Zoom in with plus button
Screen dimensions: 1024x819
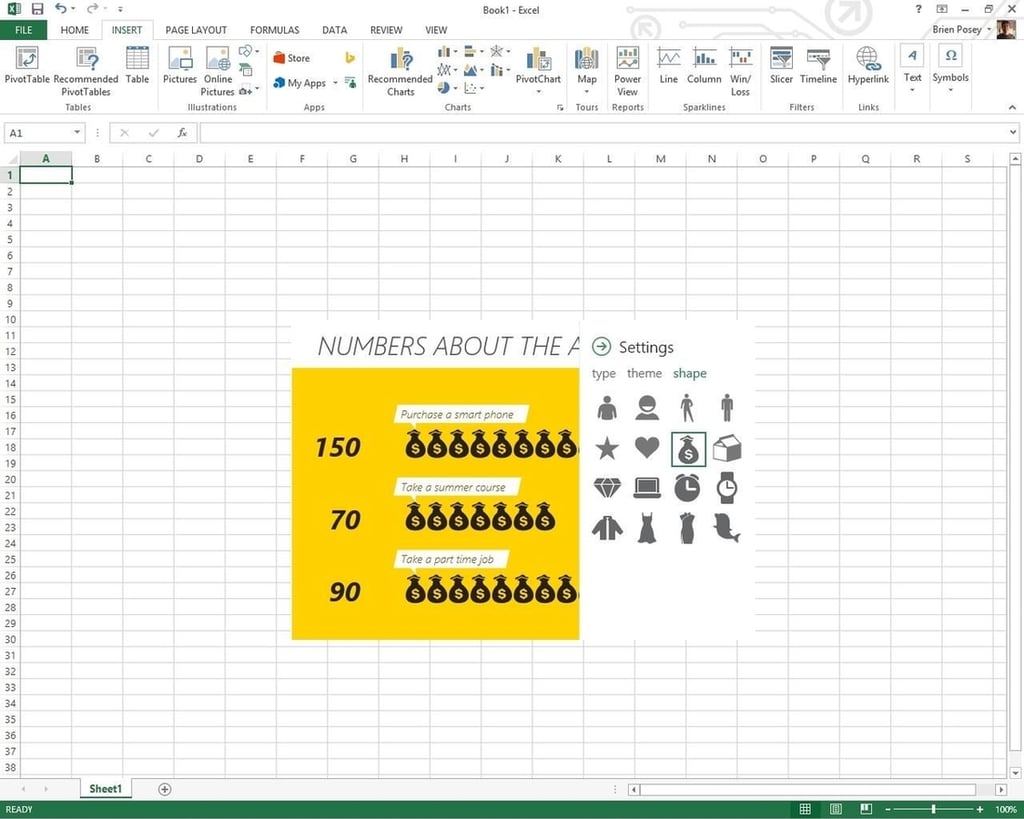[980, 809]
